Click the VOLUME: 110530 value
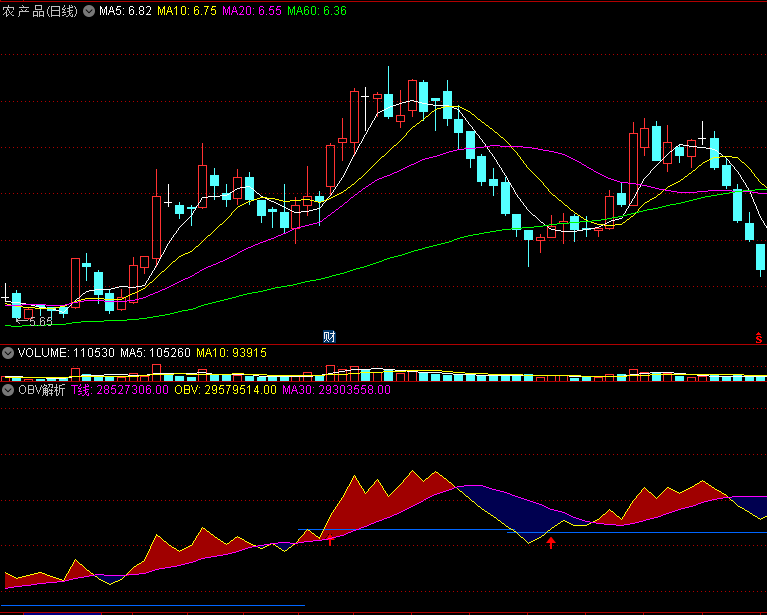The image size is (767, 615). pos(66,353)
